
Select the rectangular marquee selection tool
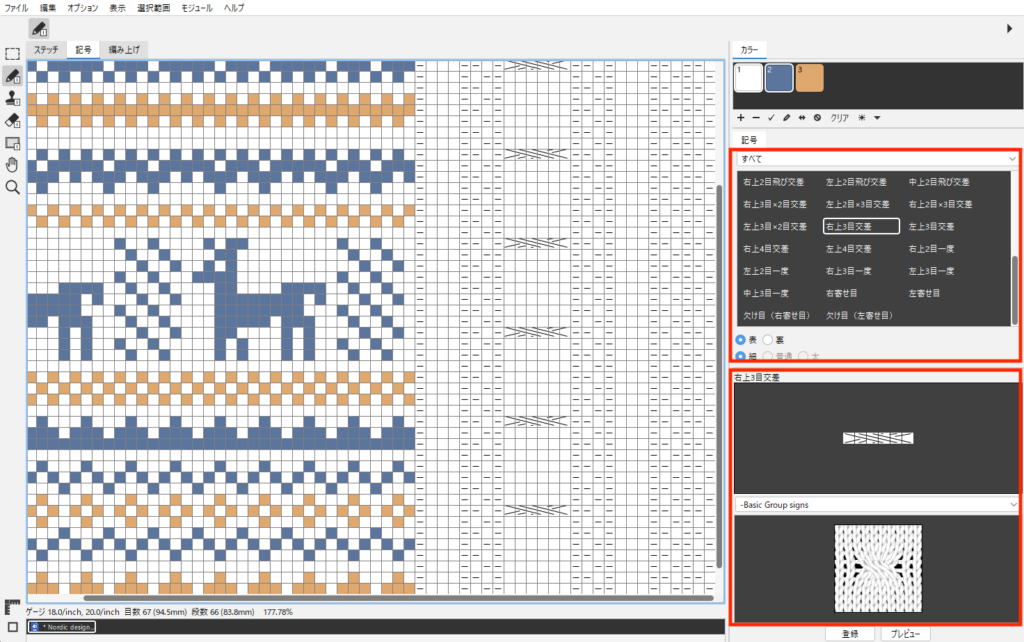(12, 54)
